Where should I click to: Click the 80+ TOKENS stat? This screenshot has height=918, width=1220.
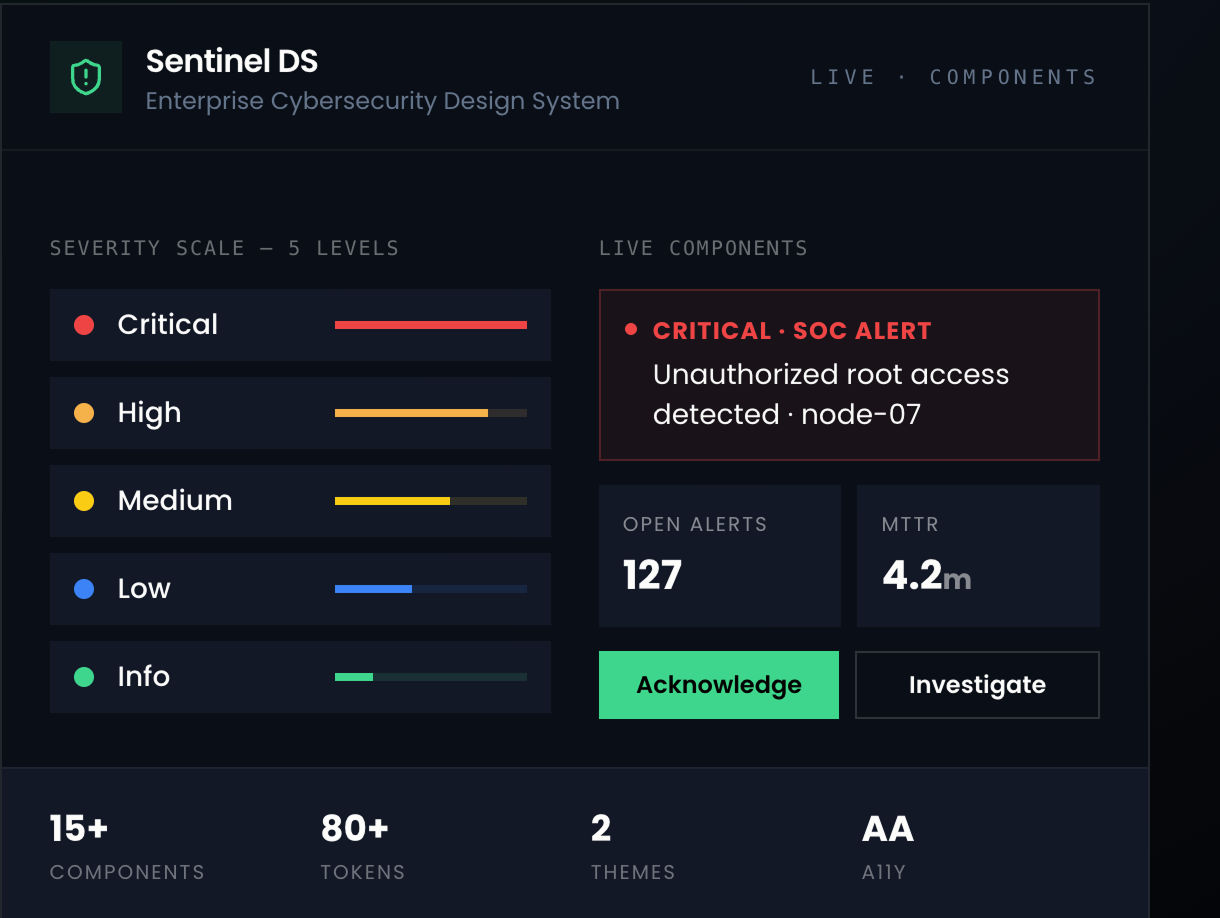click(x=363, y=848)
